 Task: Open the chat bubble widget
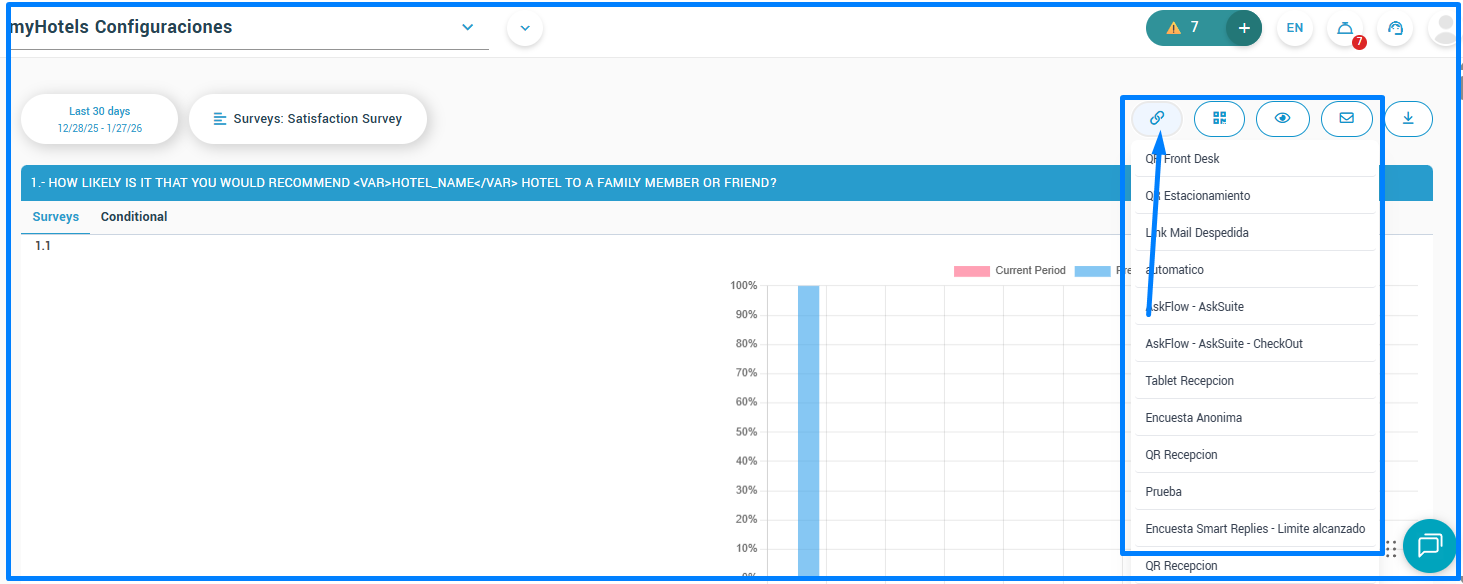click(1429, 545)
